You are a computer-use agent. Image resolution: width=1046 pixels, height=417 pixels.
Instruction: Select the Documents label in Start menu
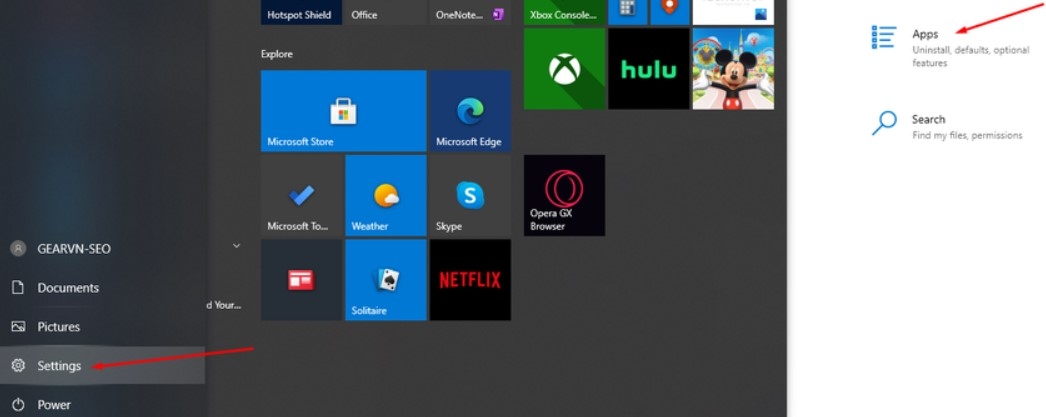coord(68,288)
